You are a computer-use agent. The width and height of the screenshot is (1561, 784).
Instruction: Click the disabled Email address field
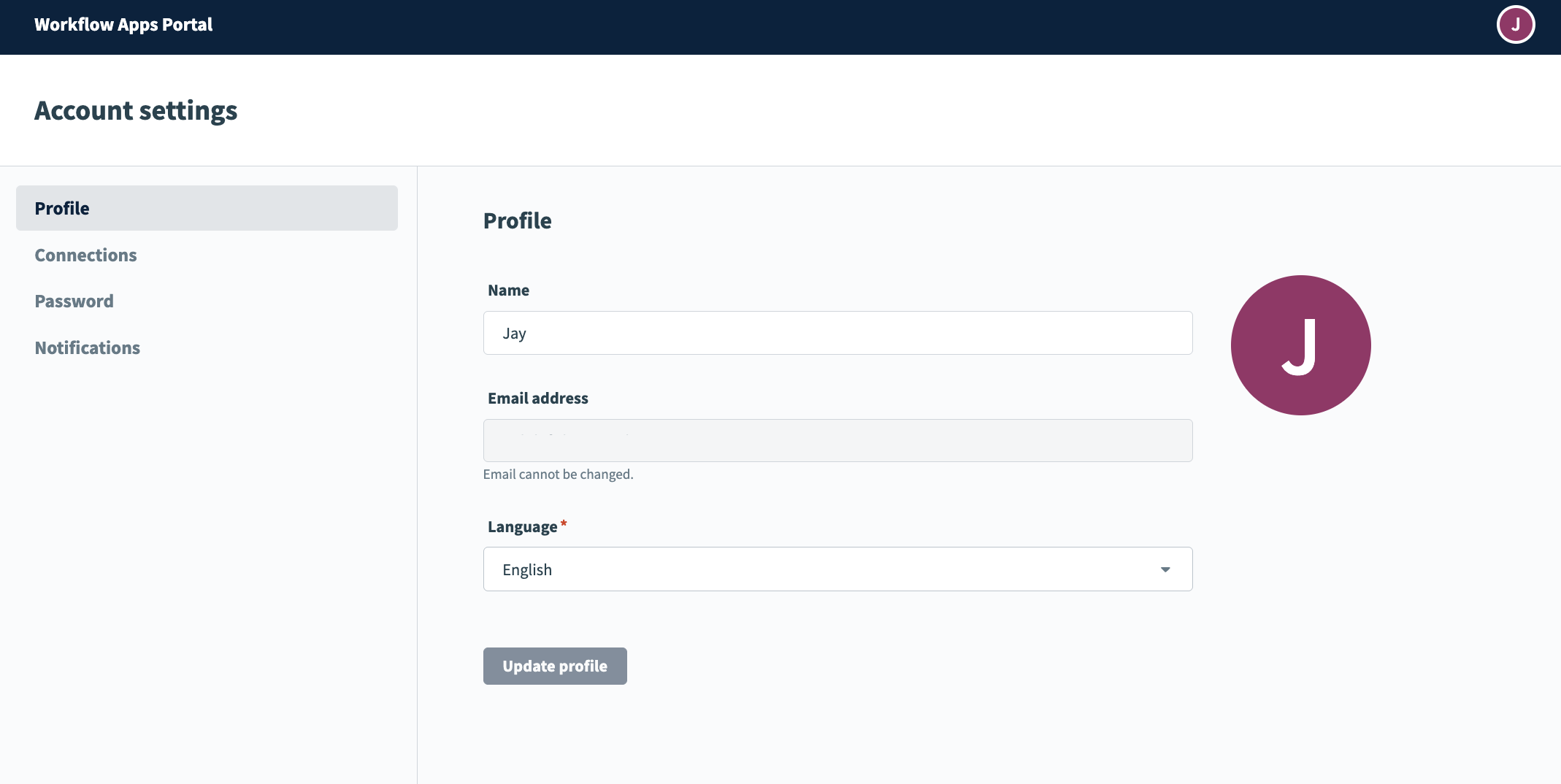[x=837, y=440]
